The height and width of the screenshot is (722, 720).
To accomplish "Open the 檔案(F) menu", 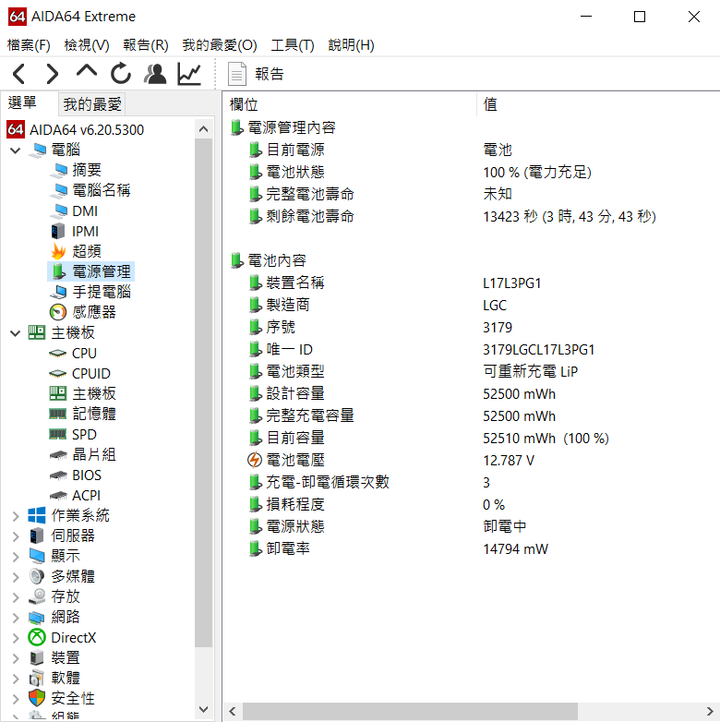I will 29,45.
